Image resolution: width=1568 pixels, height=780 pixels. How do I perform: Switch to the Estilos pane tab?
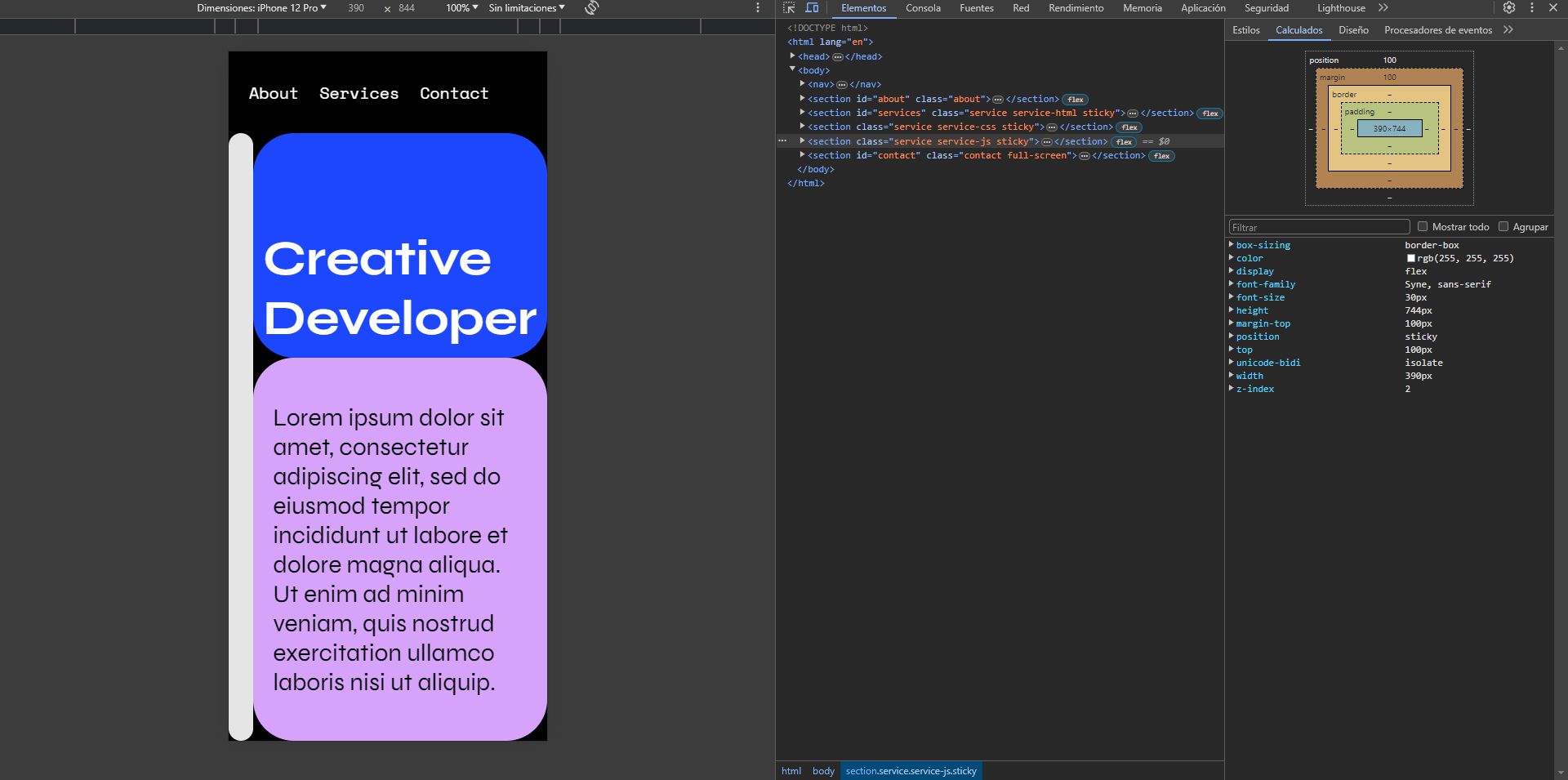click(x=1245, y=30)
